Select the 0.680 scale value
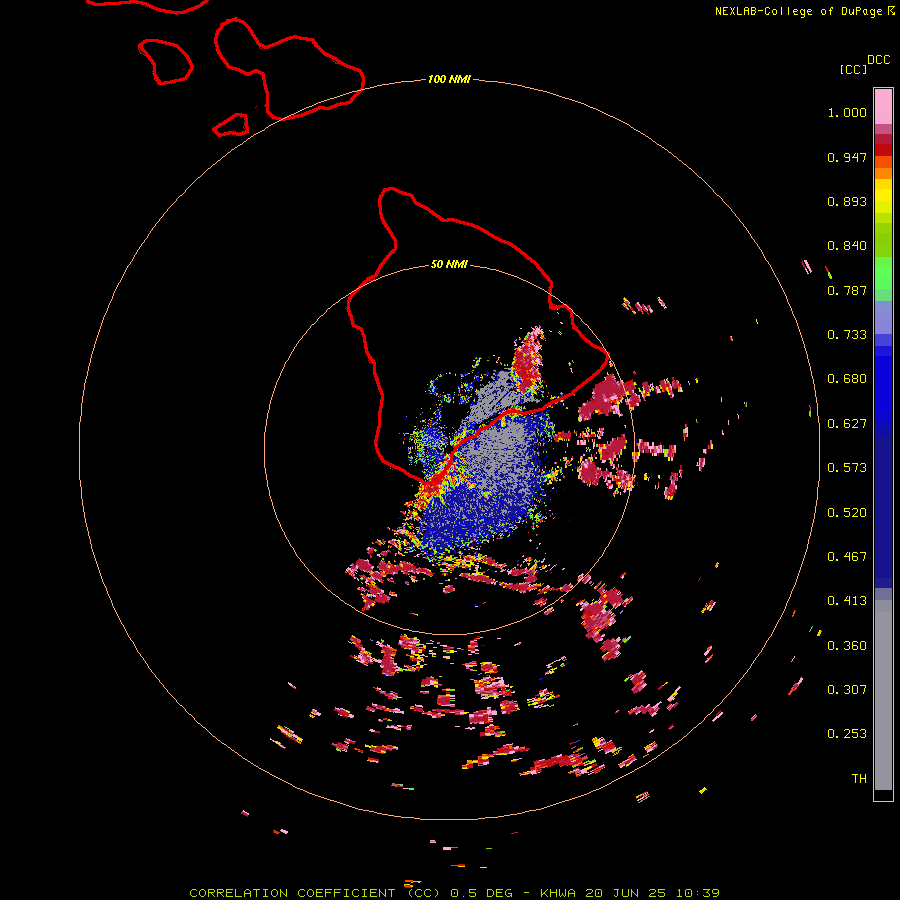Viewport: 900px width, 900px height. coord(847,379)
